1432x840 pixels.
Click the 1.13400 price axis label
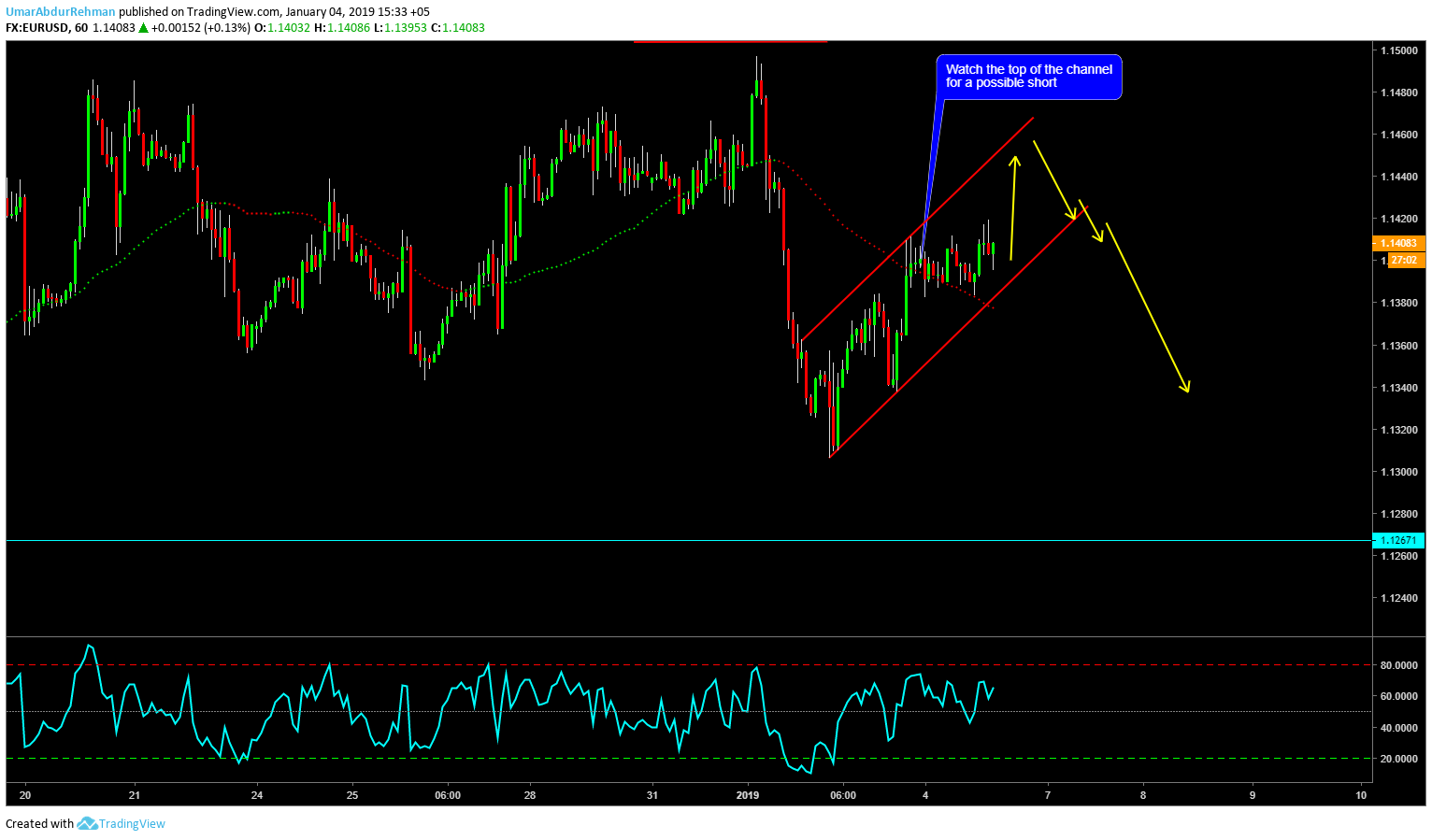1399,388
